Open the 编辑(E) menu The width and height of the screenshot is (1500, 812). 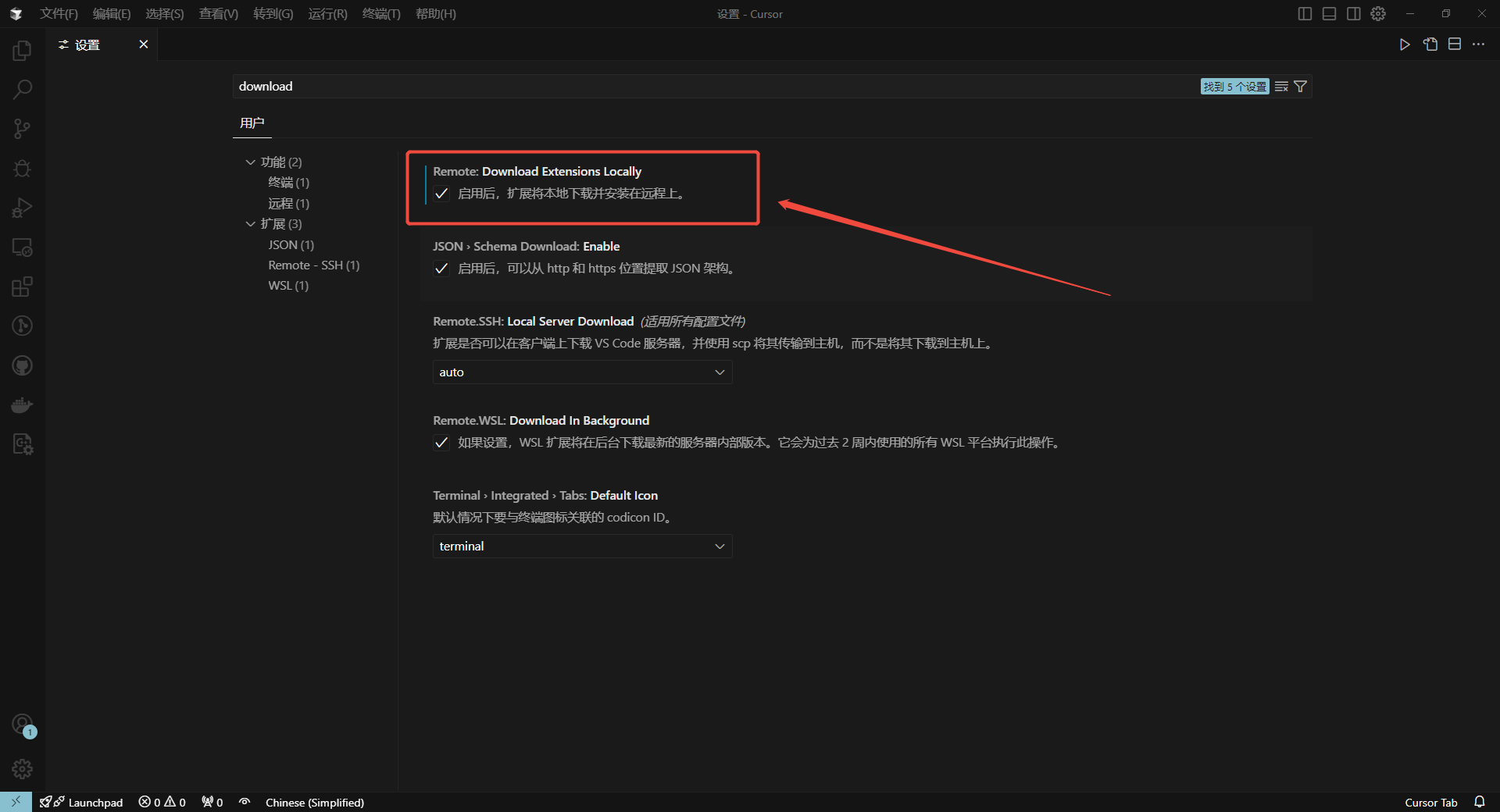[112, 14]
